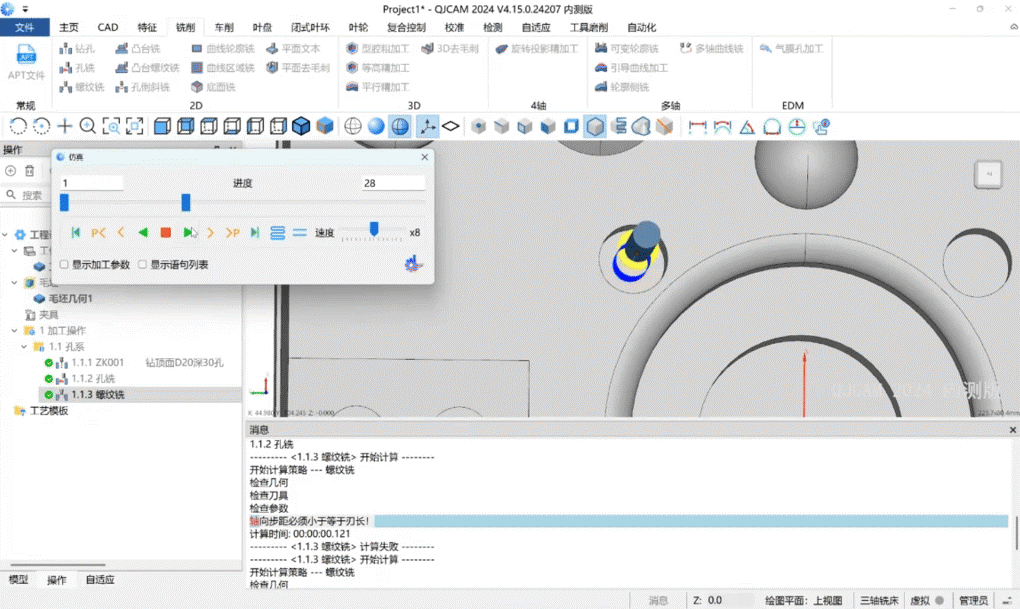1020x609 pixels.
Task: Stop the simulation with the red square button
Action: pos(165,233)
